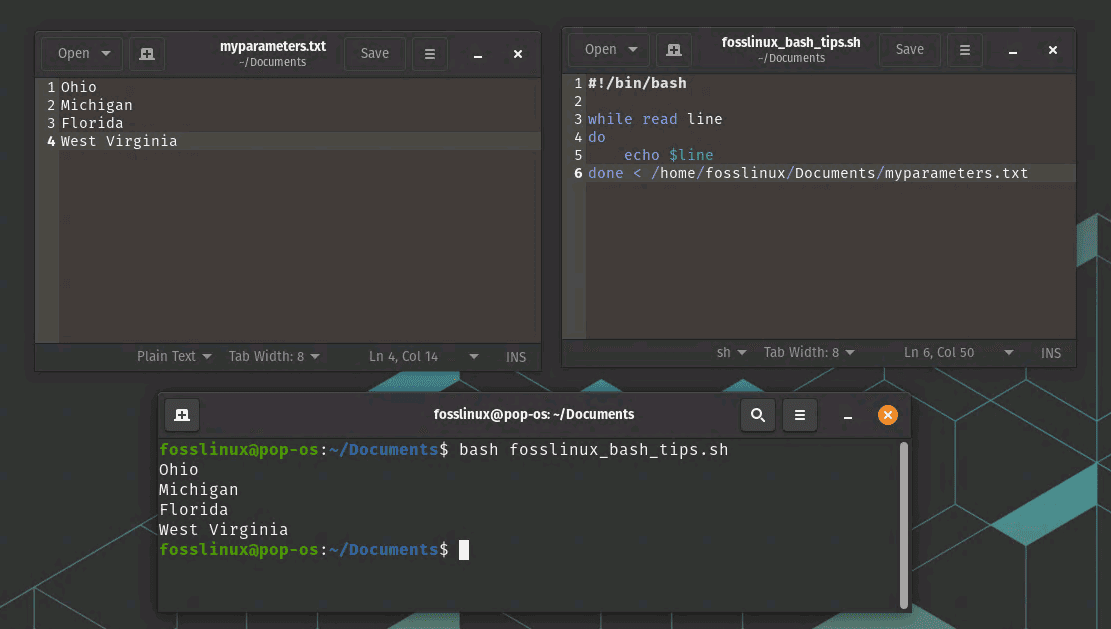Minimize the terminal window
The height and width of the screenshot is (629, 1111).
pyautogui.click(x=847, y=416)
